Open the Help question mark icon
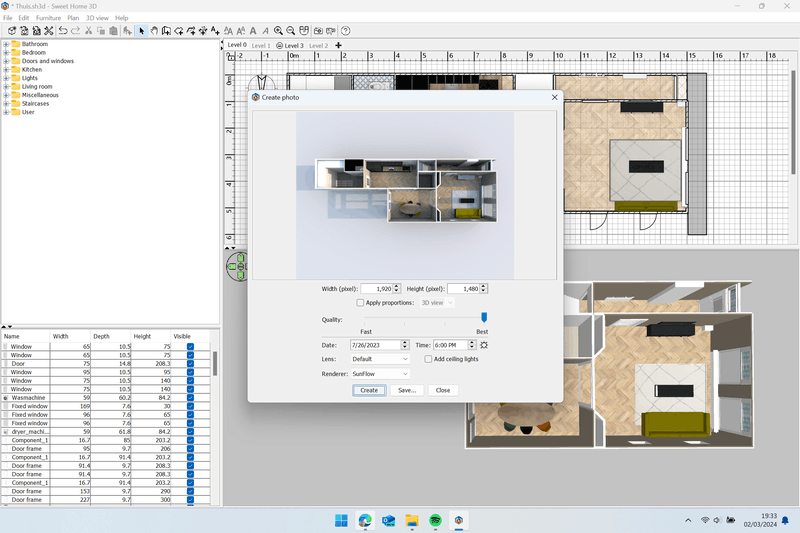 point(344,31)
